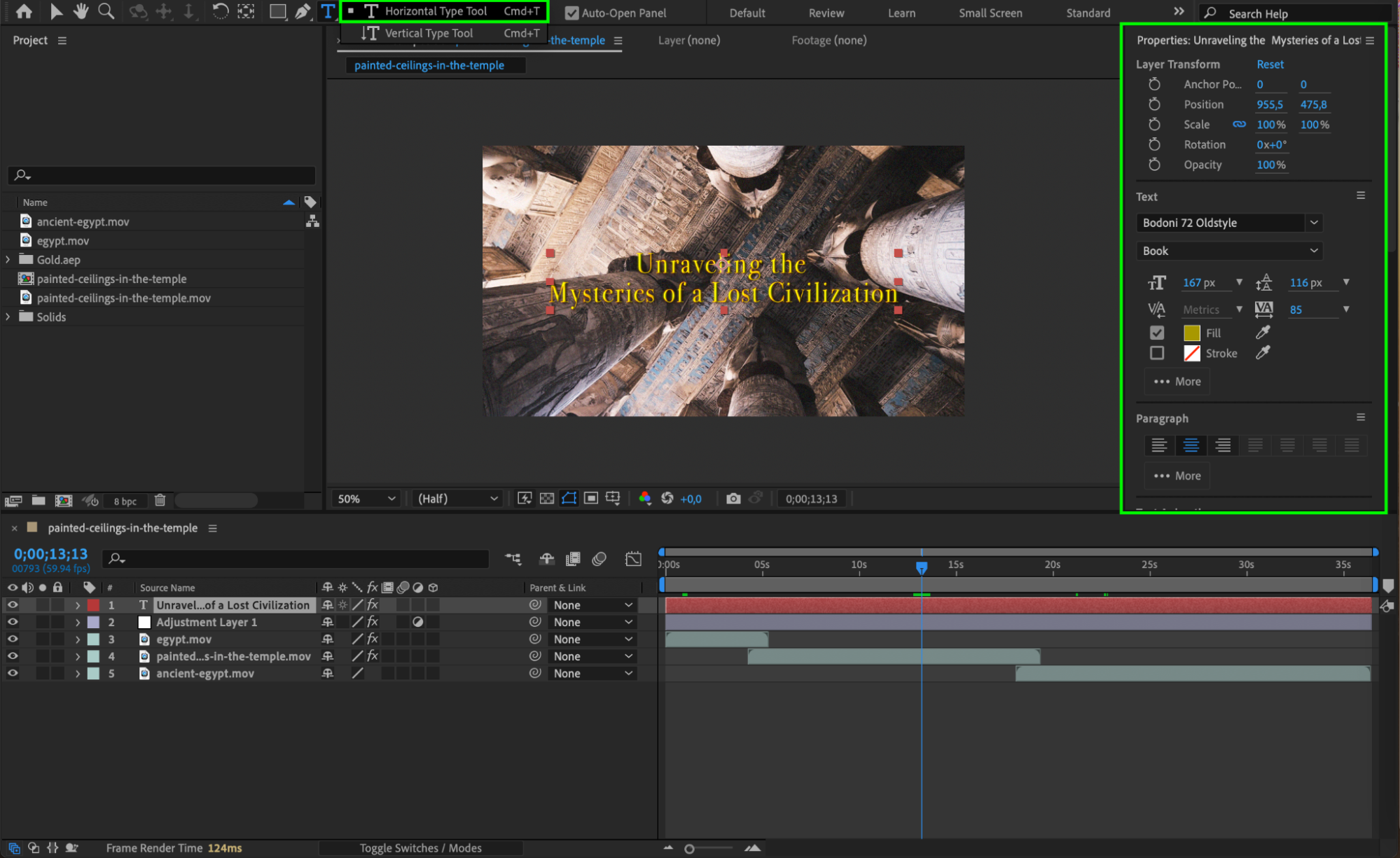Click the Home icon in toolbar
The height and width of the screenshot is (858, 1400).
tap(24, 11)
